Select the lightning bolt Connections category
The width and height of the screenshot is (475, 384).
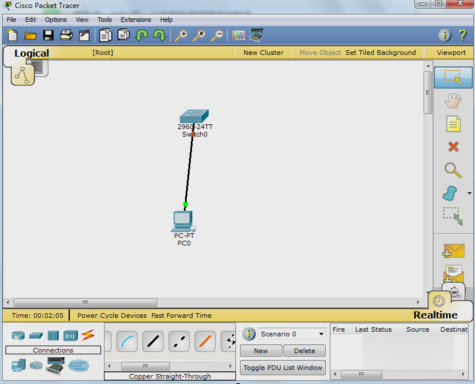coord(88,335)
